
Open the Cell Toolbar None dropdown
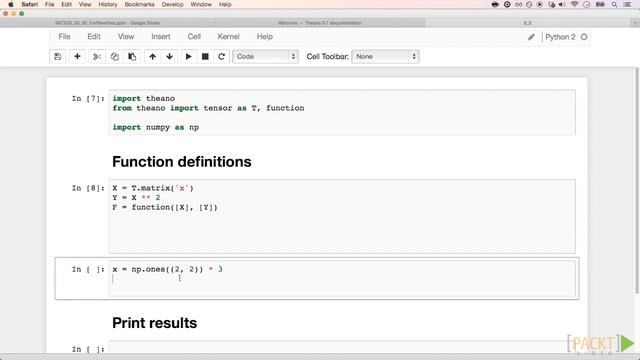tap(385, 56)
